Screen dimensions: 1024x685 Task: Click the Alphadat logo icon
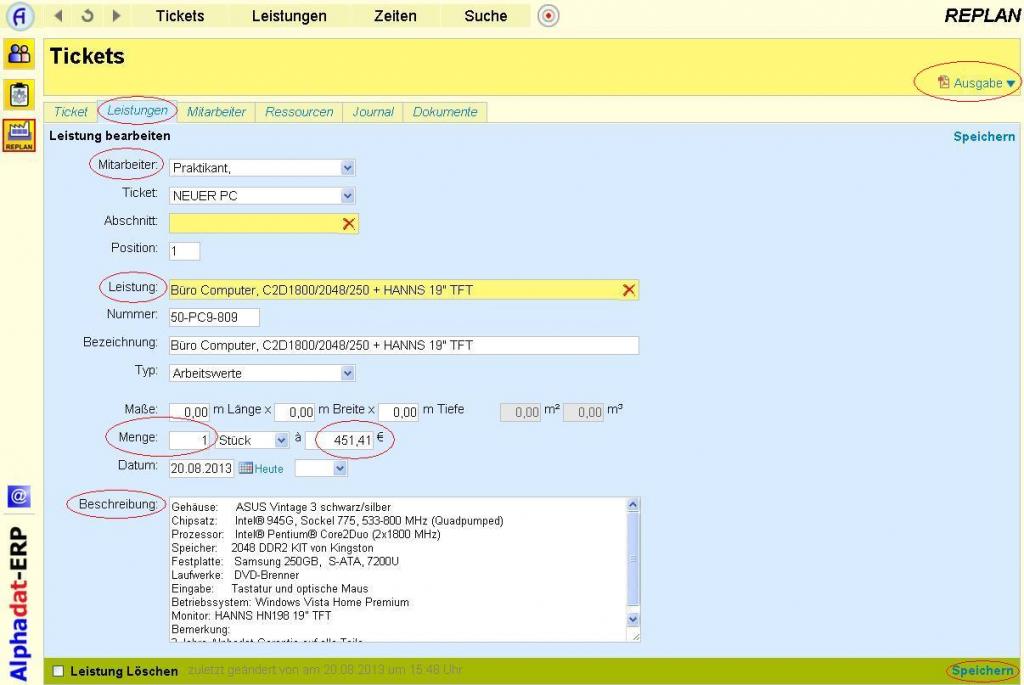20,16
